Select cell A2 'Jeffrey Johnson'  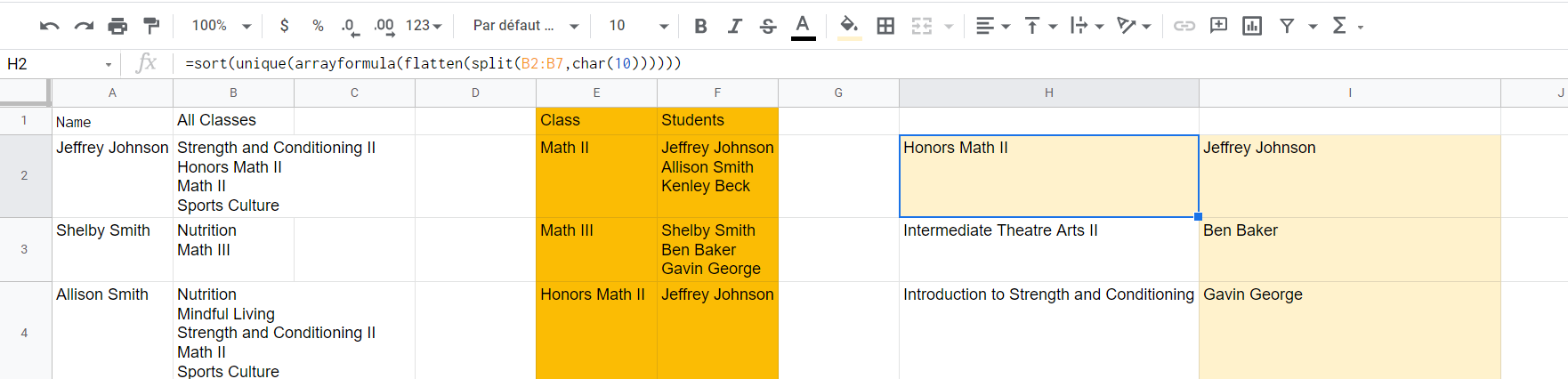point(112,176)
